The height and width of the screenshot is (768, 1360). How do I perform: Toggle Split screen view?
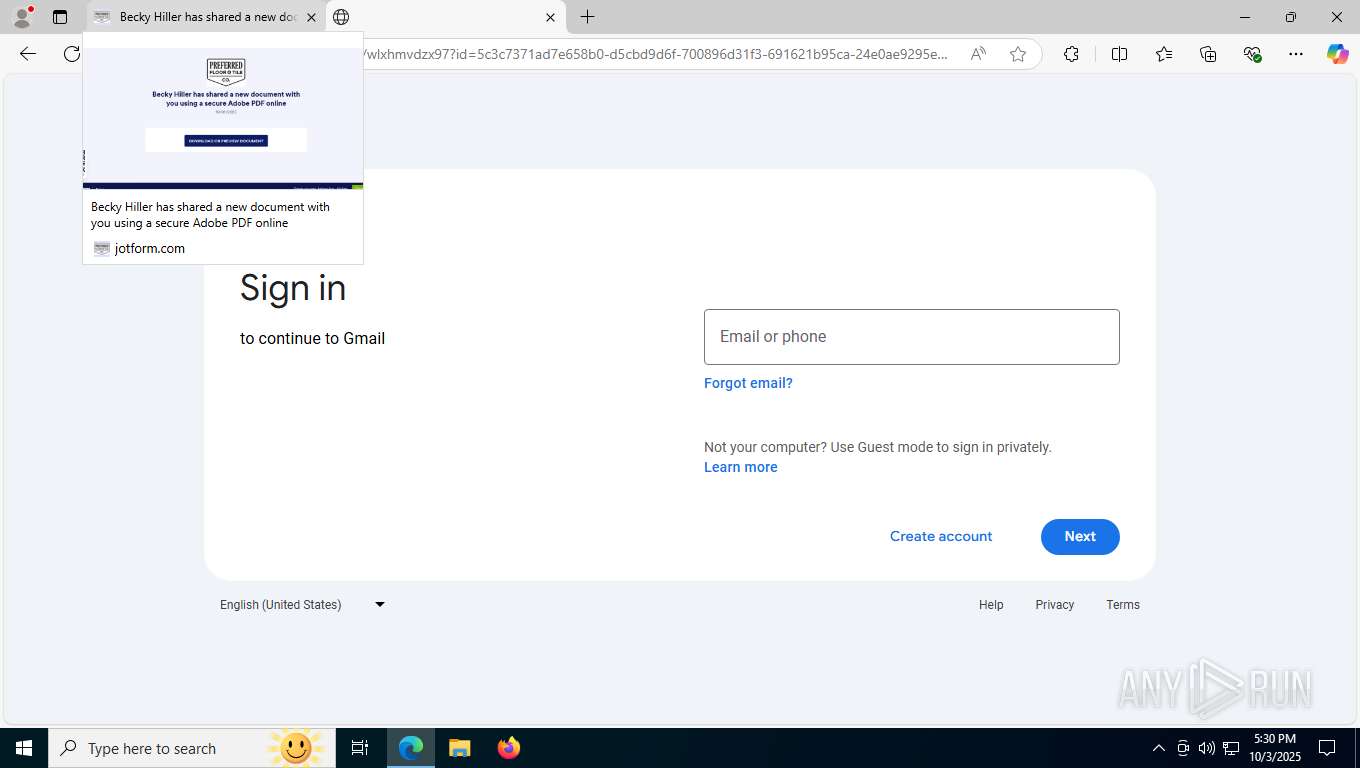(1120, 54)
